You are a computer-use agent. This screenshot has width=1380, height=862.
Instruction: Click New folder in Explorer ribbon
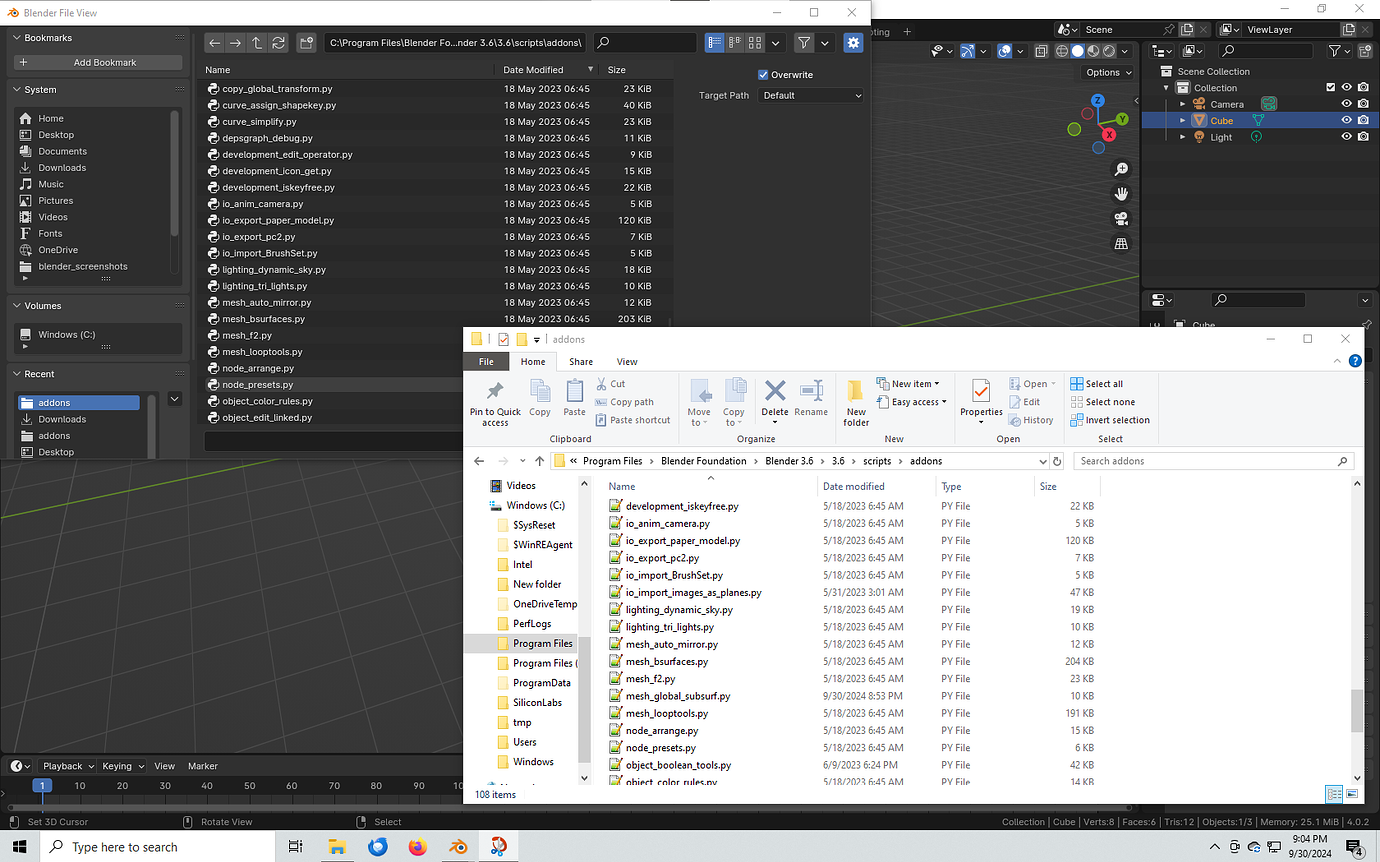pyautogui.click(x=856, y=403)
